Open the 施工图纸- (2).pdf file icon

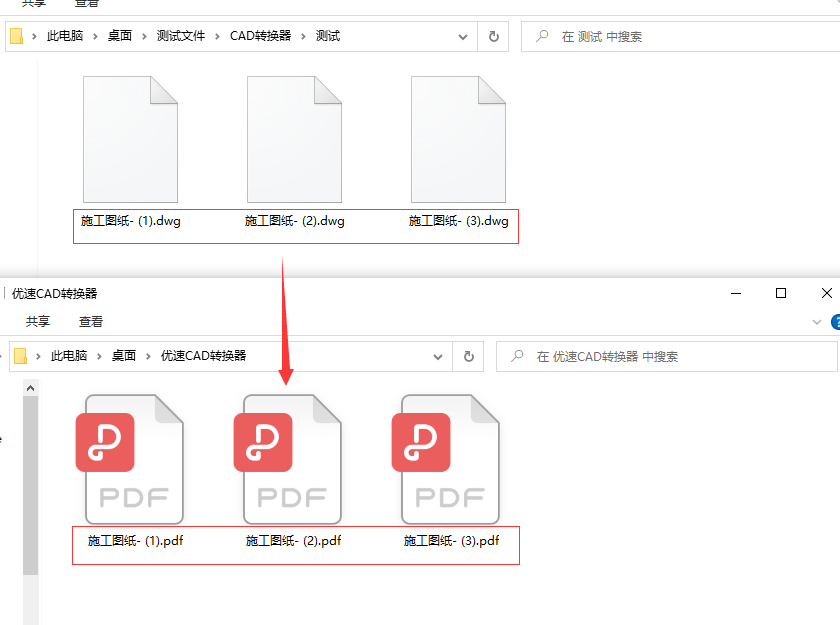coord(292,460)
